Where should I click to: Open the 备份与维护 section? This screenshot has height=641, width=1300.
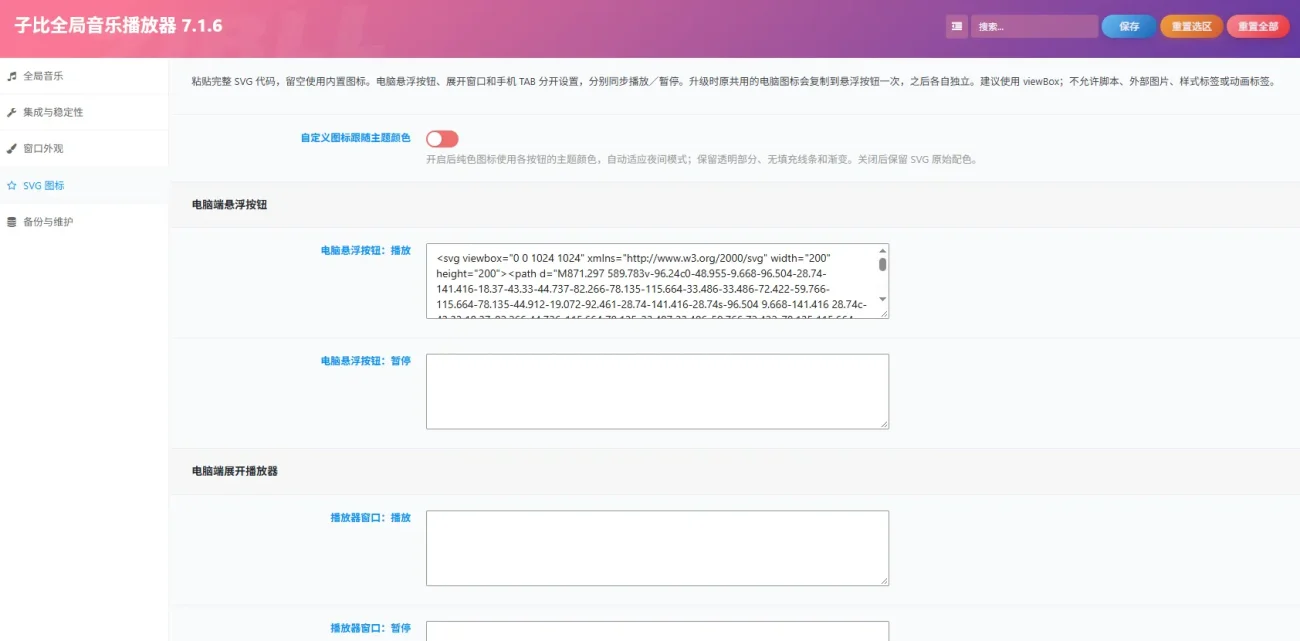pos(84,221)
